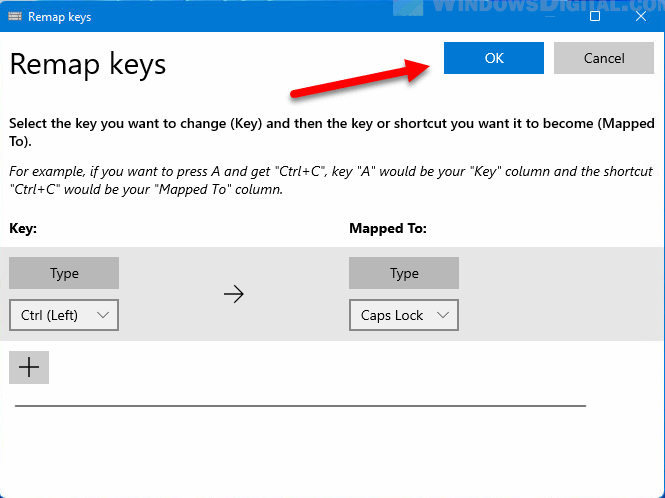Viewport: 665px width, 498px height.
Task: Click the right arrow between key columns
Action: [234, 295]
